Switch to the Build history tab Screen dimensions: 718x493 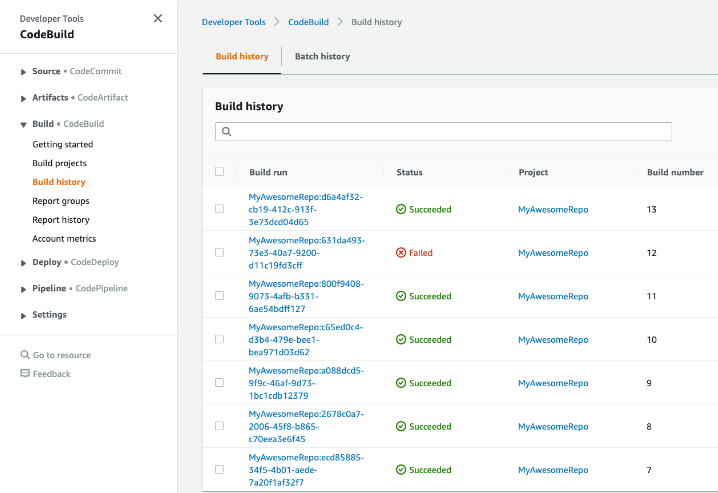pos(242,56)
